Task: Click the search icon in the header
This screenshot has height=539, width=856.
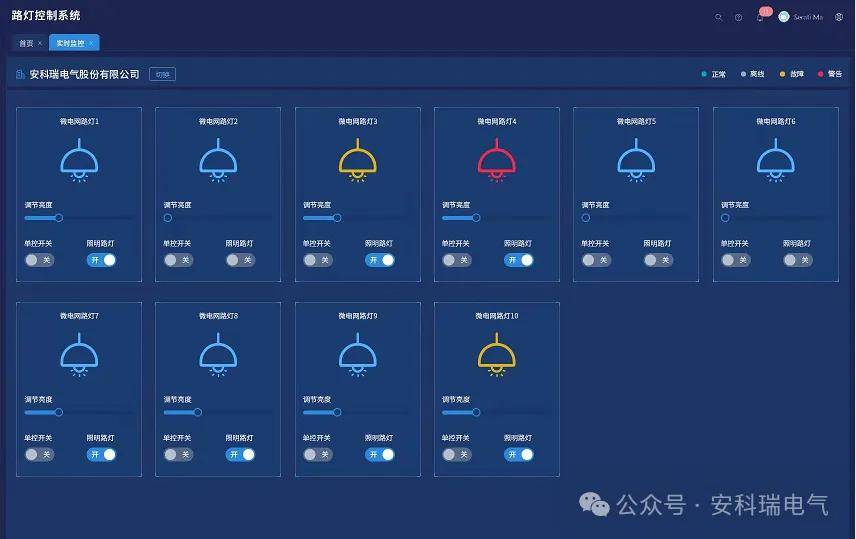Action: (x=718, y=17)
